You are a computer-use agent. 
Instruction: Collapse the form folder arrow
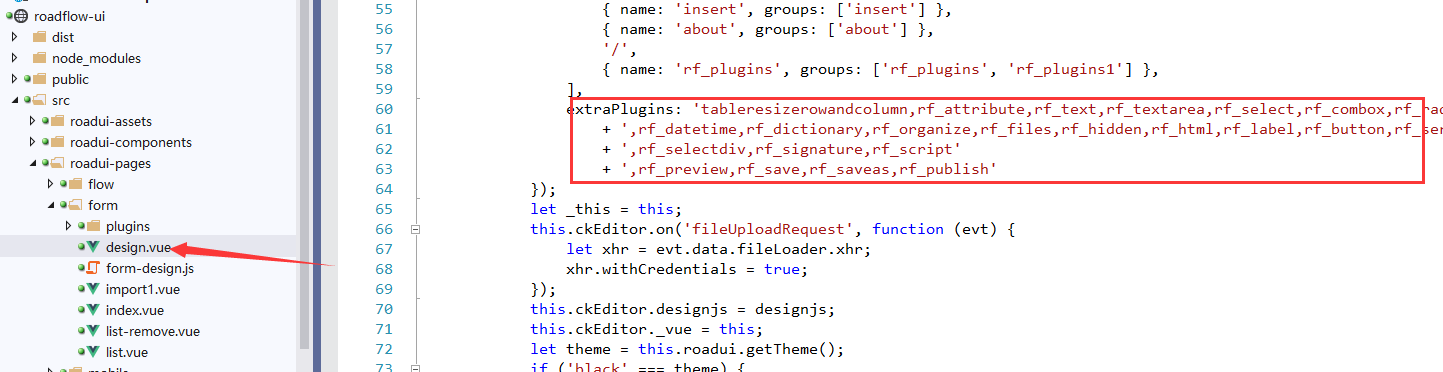pos(50,205)
